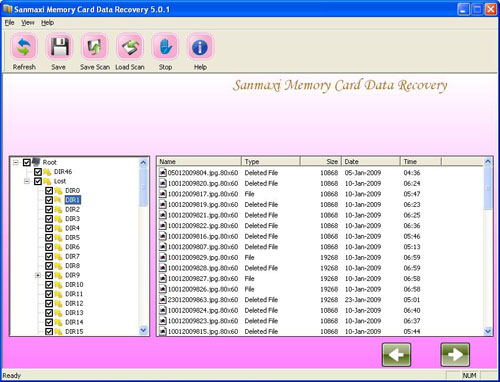The height and width of the screenshot is (382, 500).
Task: Click the Refresh toolbar icon
Action: coord(24,47)
